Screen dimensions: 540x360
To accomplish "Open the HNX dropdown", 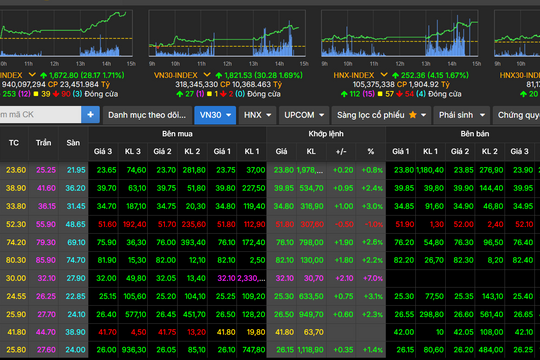I will point(257,115).
